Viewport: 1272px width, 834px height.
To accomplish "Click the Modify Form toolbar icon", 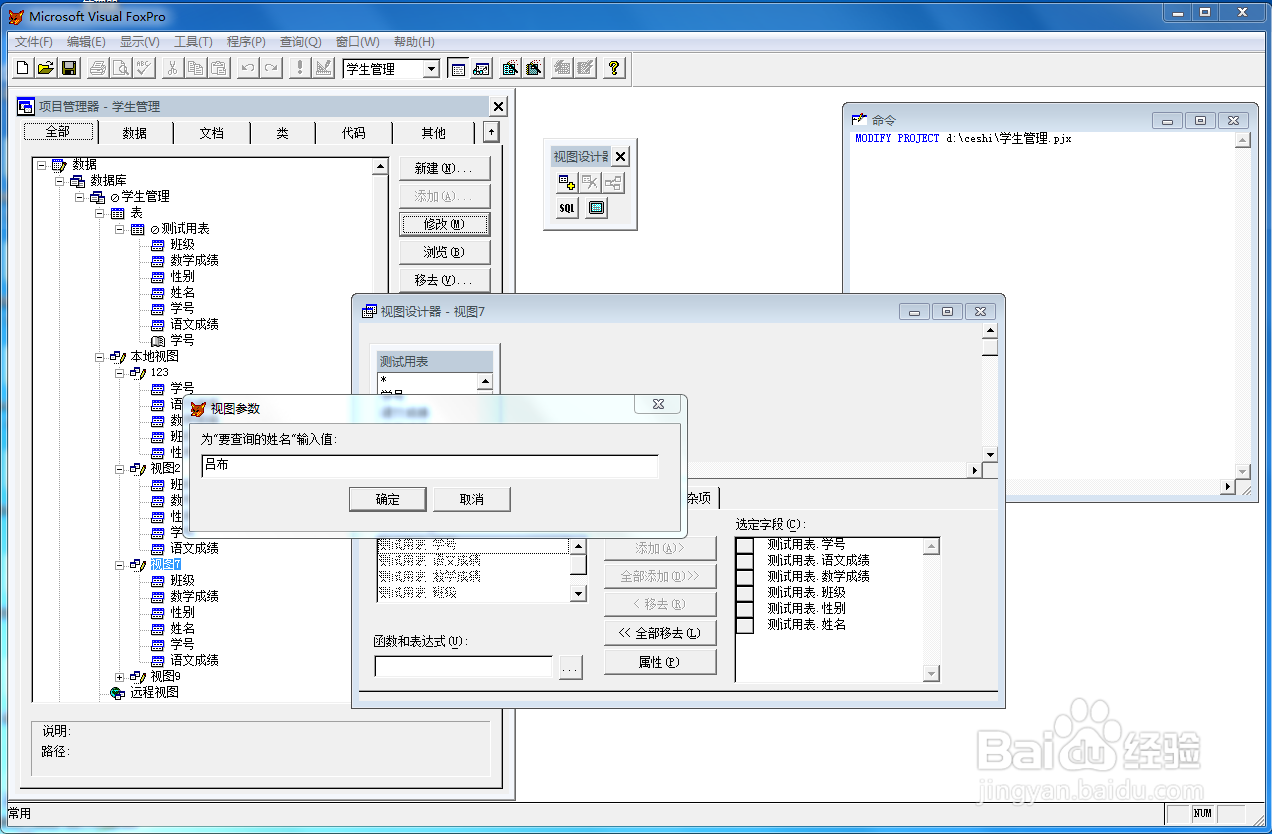I will click(x=322, y=68).
